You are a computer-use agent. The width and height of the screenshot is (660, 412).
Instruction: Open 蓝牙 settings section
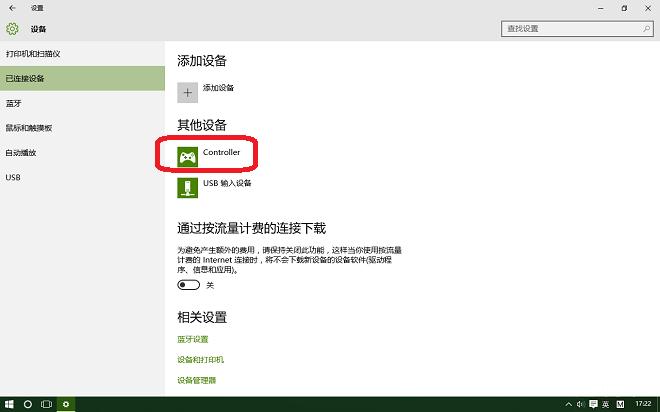pyautogui.click(x=82, y=103)
